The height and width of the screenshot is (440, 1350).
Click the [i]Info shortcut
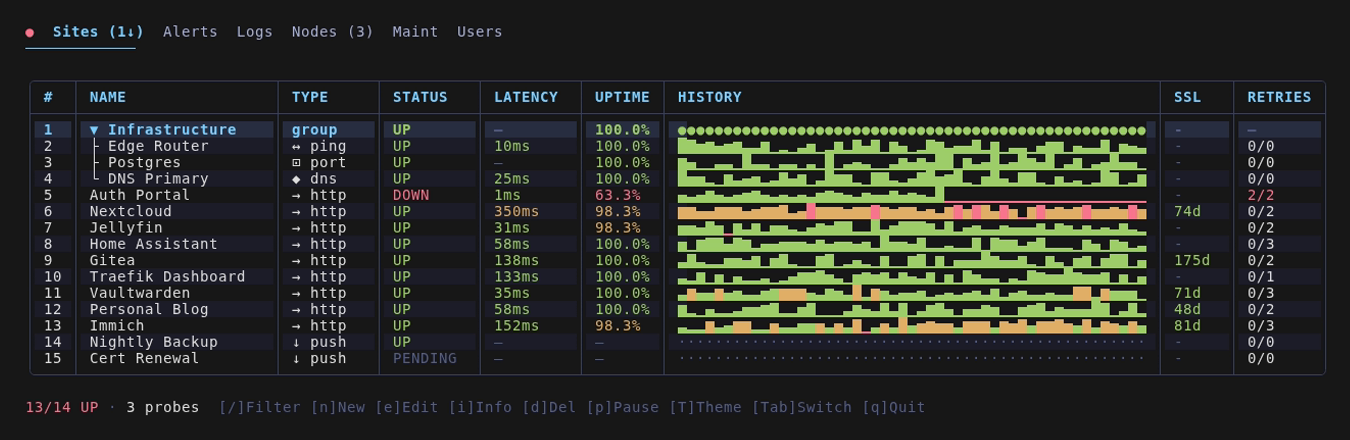480,407
